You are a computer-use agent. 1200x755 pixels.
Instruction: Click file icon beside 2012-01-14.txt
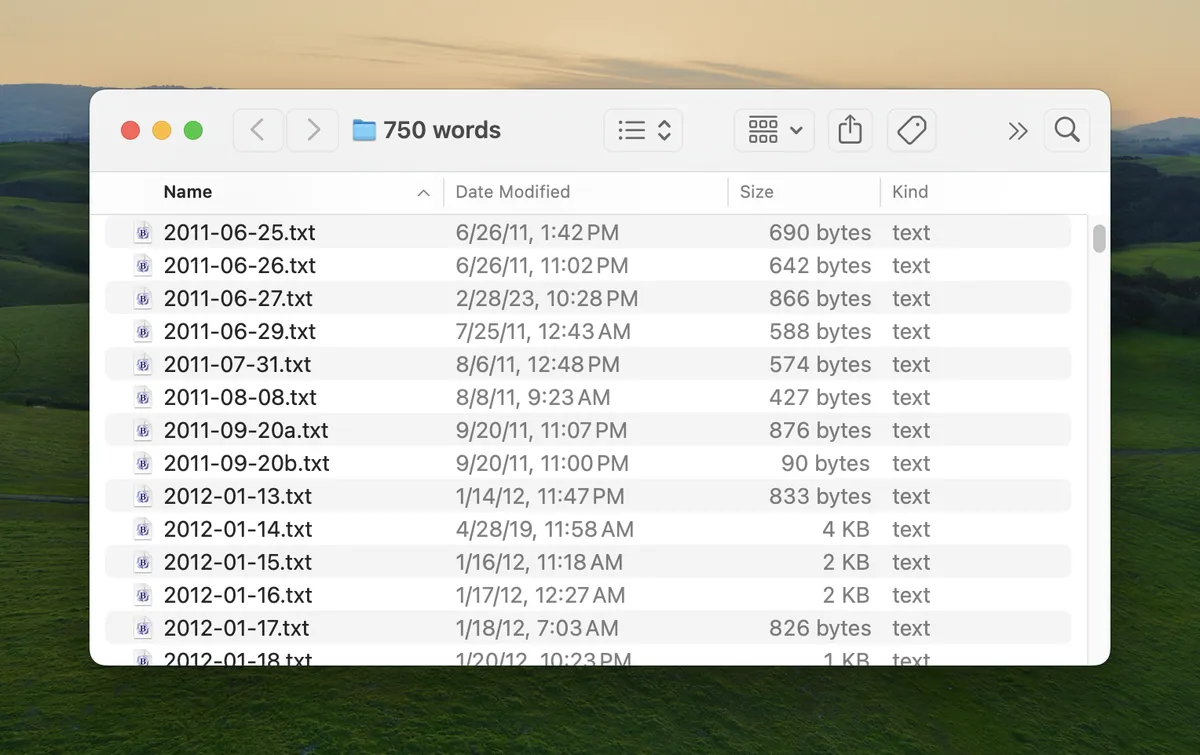pyautogui.click(x=143, y=530)
